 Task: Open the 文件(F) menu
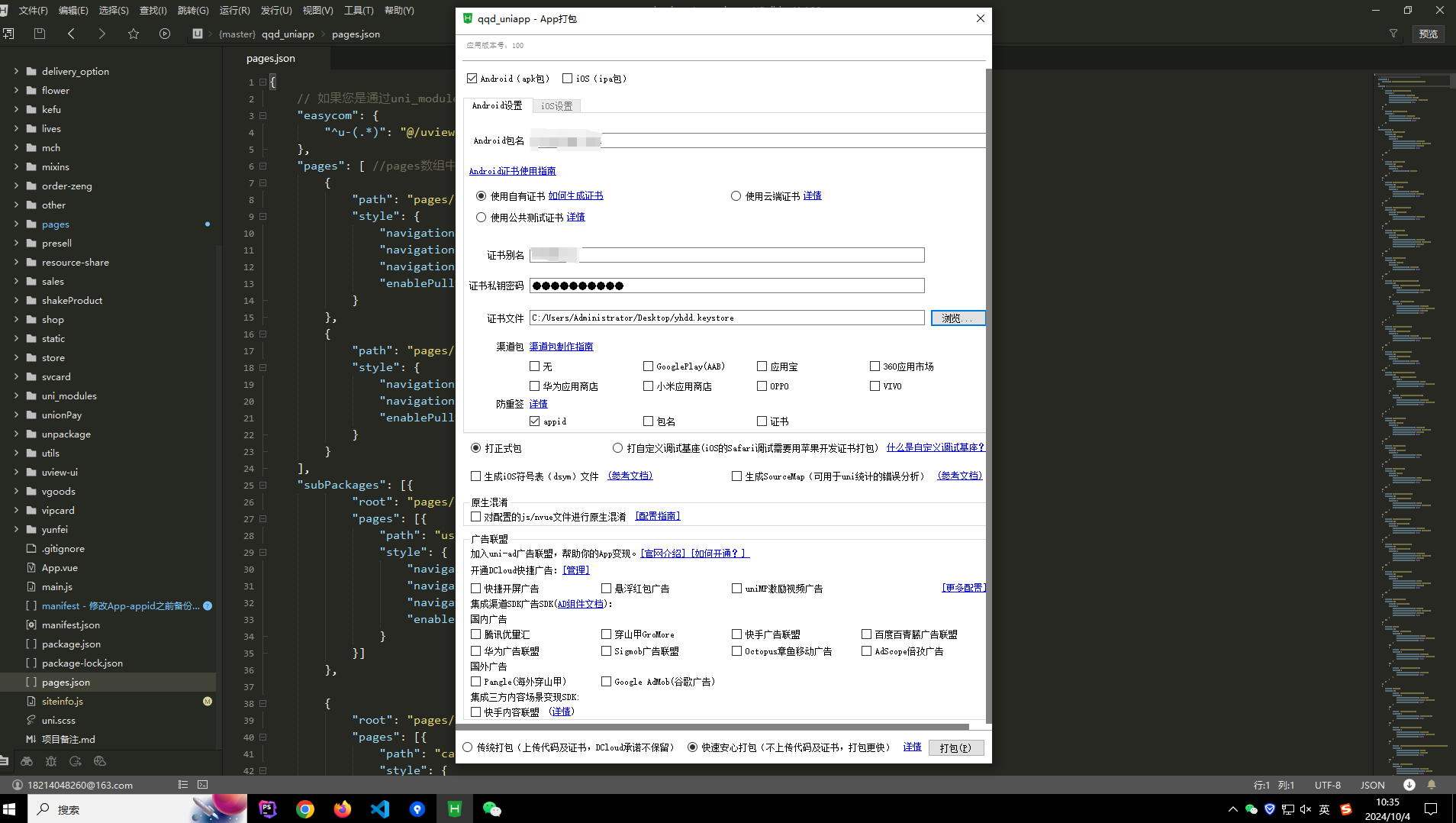(33, 10)
